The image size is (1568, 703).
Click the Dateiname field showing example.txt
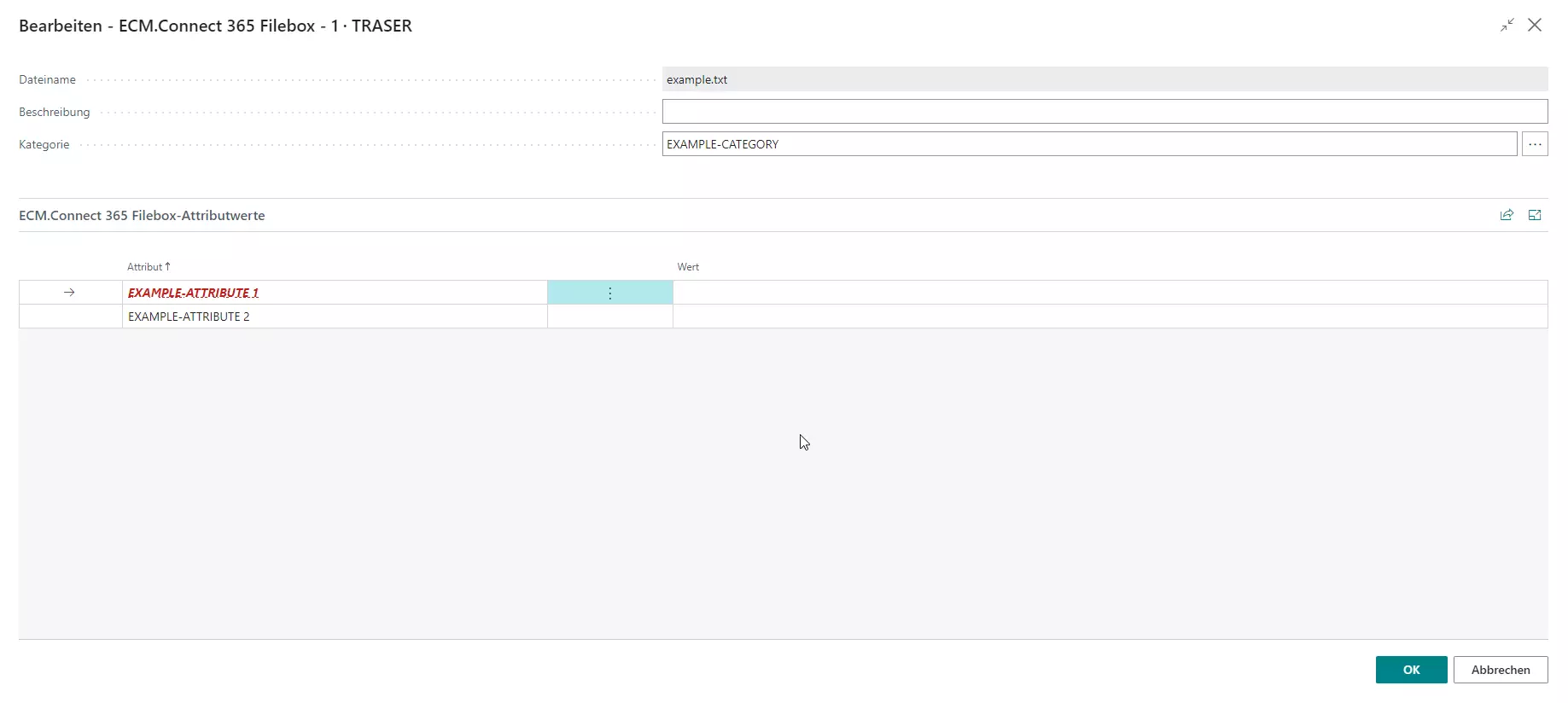coord(1104,79)
